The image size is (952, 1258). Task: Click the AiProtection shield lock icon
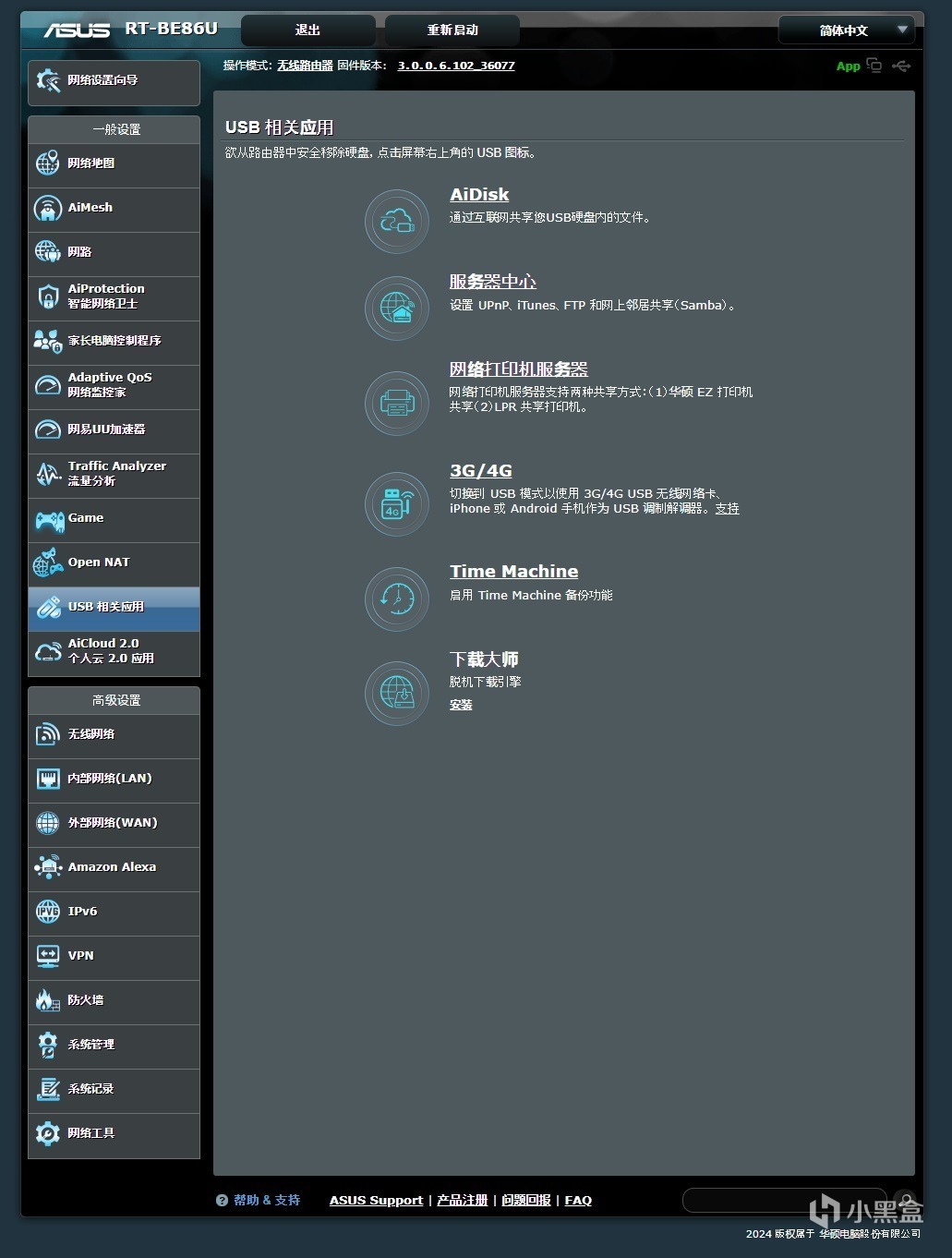coord(48,296)
